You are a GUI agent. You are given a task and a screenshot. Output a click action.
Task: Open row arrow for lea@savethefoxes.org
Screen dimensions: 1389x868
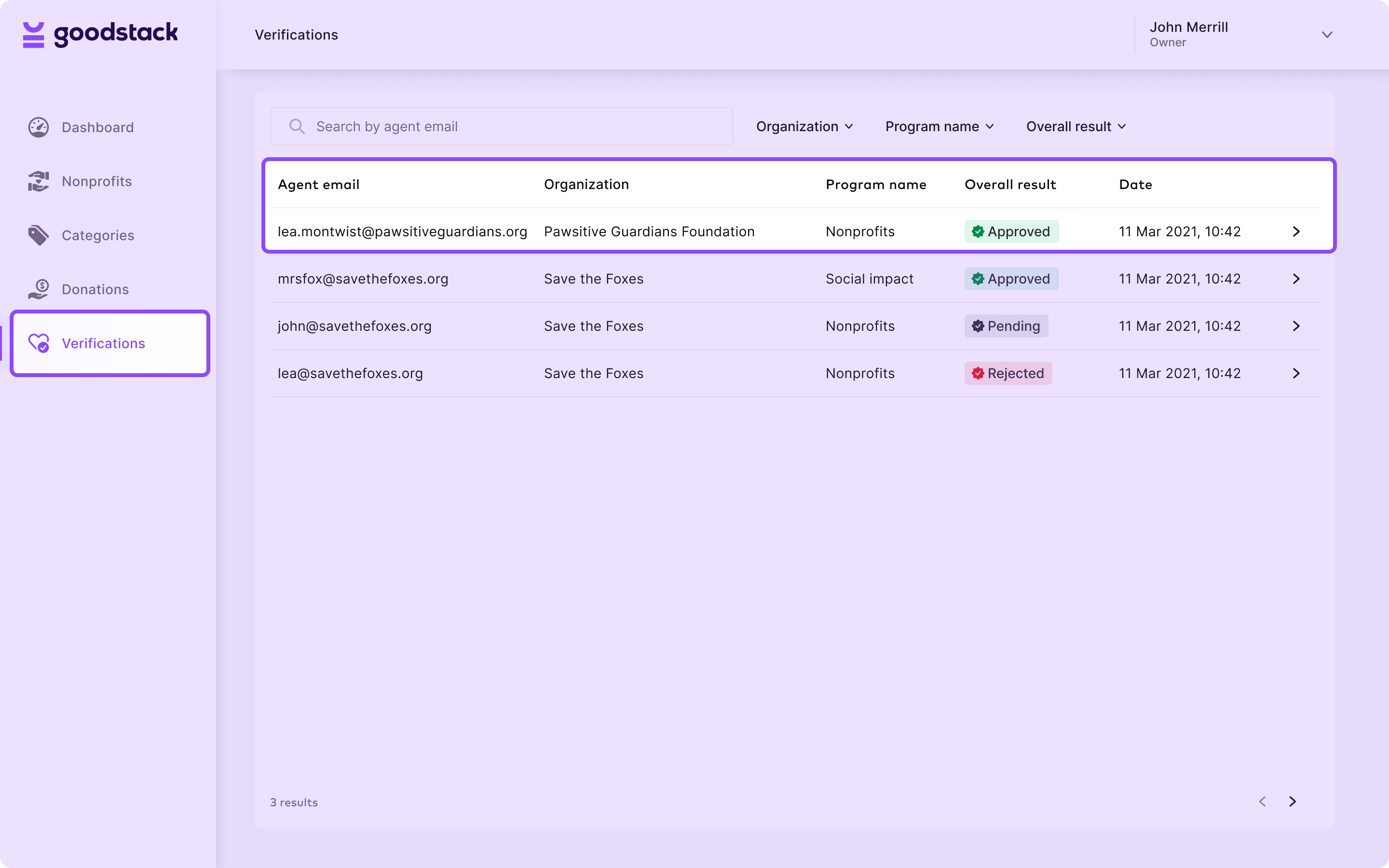click(1296, 373)
